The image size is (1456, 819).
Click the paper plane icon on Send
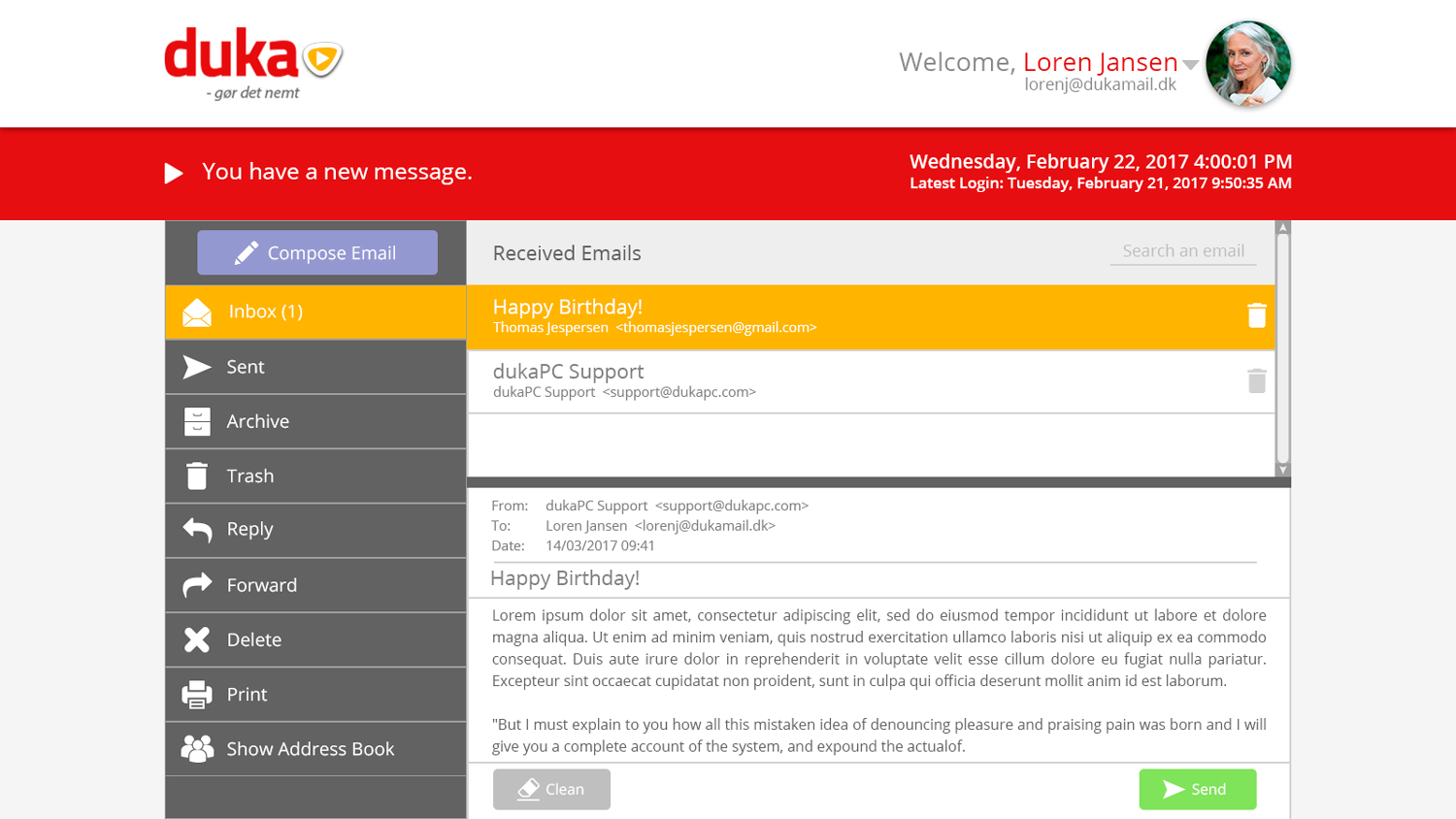point(1174,789)
